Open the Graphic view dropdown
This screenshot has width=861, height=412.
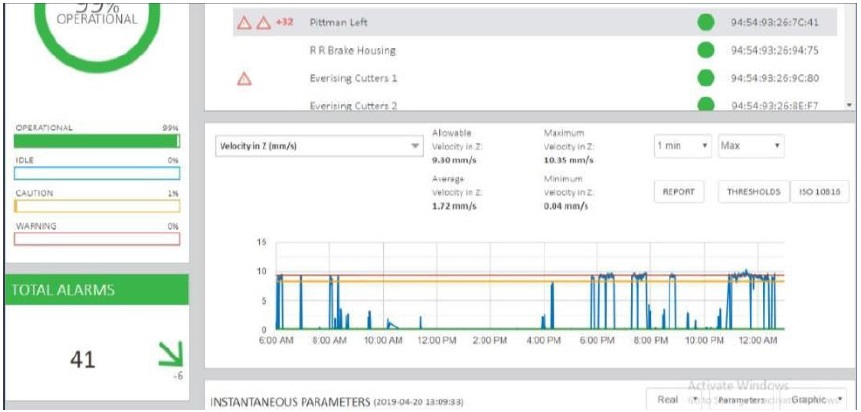coord(810,400)
